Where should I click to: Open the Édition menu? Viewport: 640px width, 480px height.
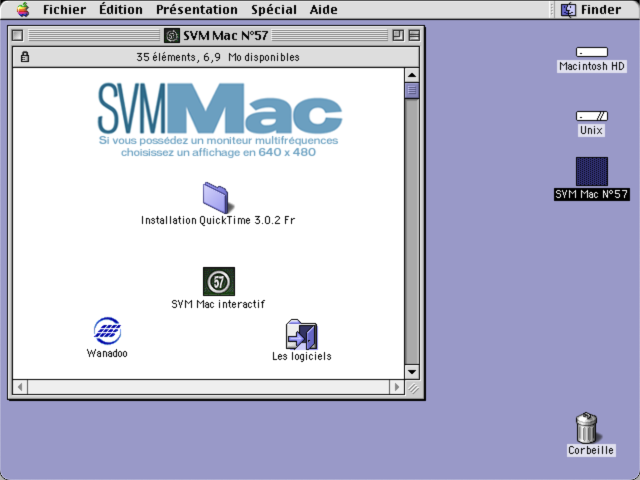point(121,9)
